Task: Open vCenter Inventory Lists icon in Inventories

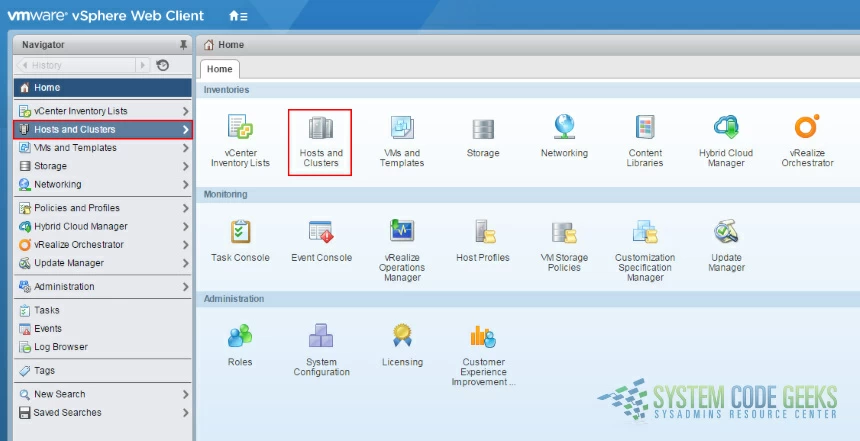Action: point(240,127)
